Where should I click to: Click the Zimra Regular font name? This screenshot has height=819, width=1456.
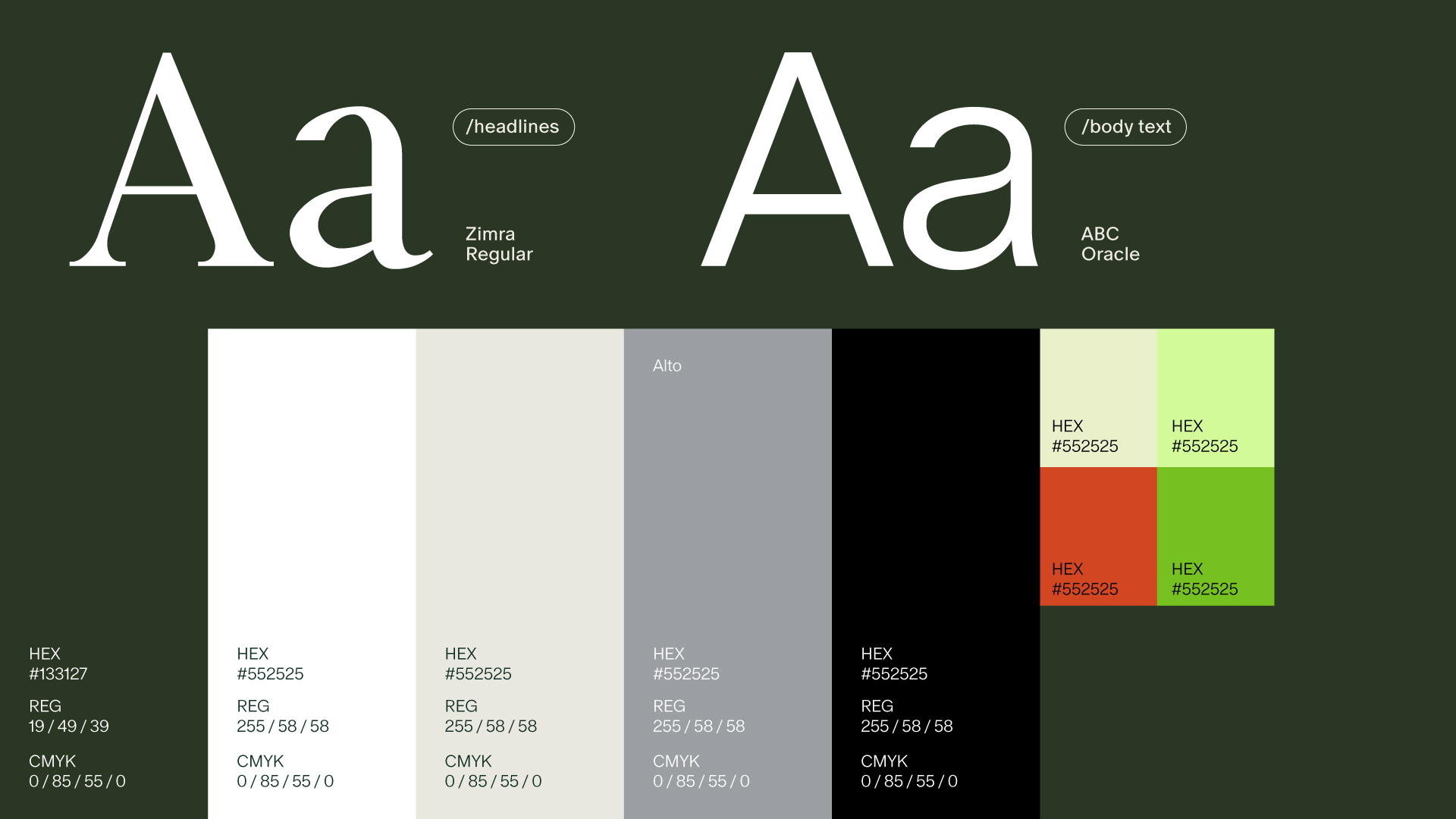click(499, 243)
